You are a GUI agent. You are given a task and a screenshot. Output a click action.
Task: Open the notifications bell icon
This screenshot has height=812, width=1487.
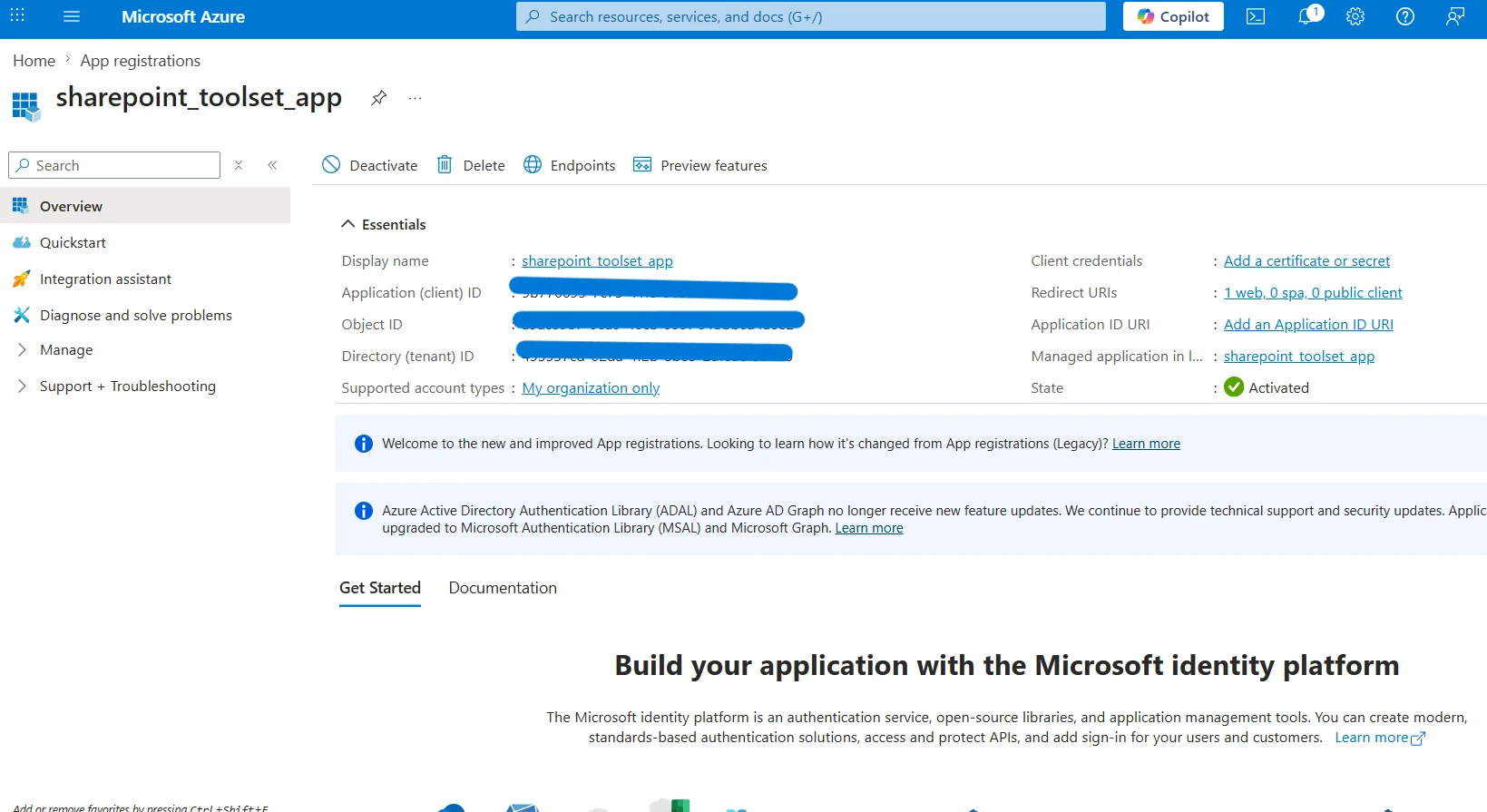[1306, 16]
